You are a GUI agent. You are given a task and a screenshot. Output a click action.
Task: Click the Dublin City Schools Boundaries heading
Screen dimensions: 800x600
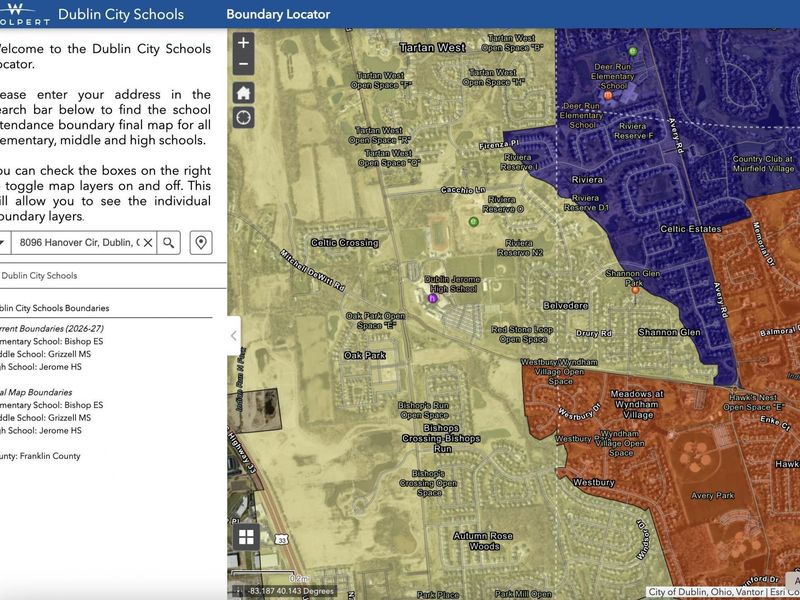54,308
